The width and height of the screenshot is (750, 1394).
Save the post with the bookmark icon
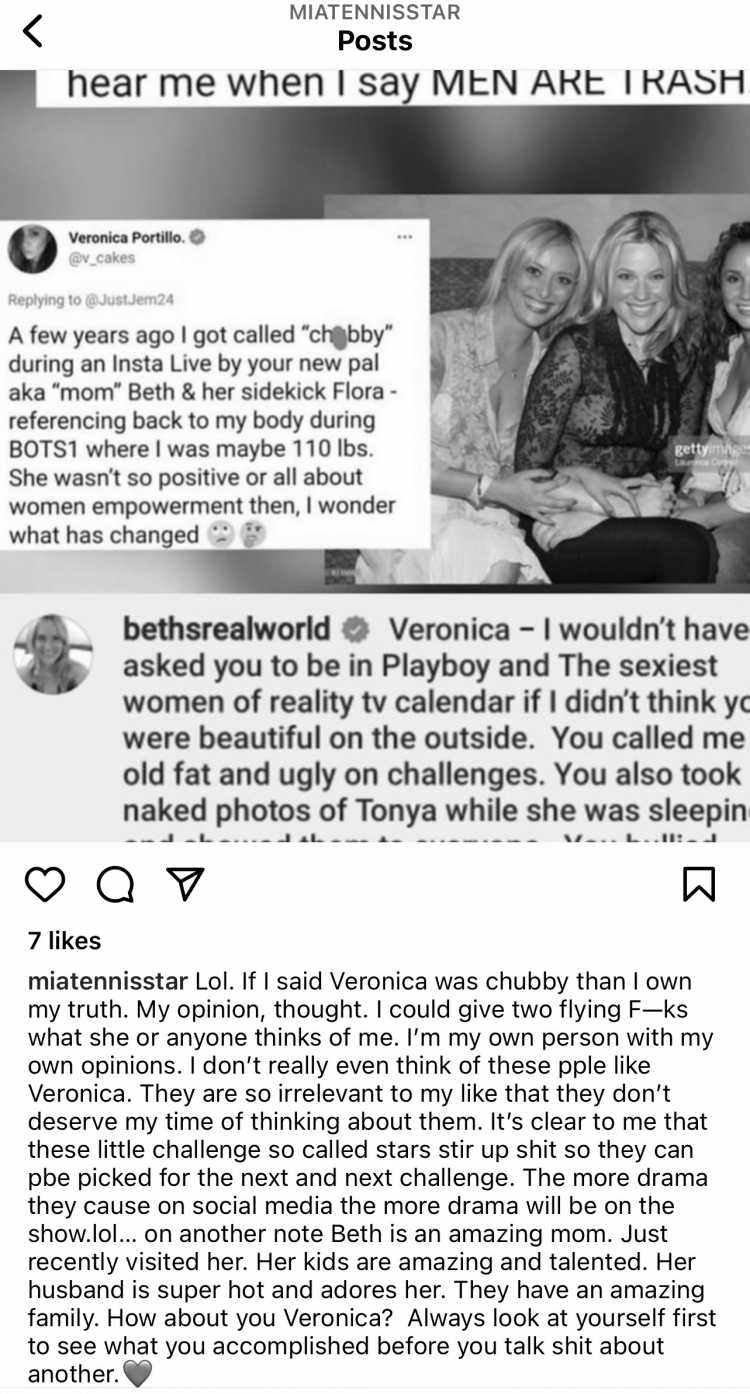click(699, 883)
